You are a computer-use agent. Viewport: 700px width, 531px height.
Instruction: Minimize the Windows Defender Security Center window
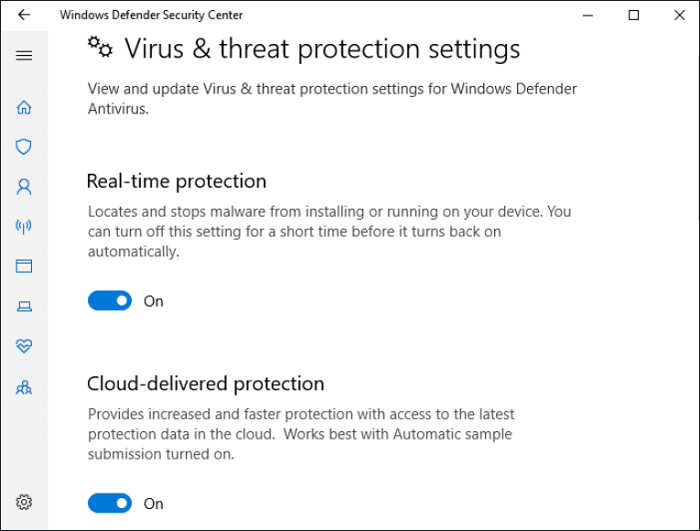click(x=587, y=15)
